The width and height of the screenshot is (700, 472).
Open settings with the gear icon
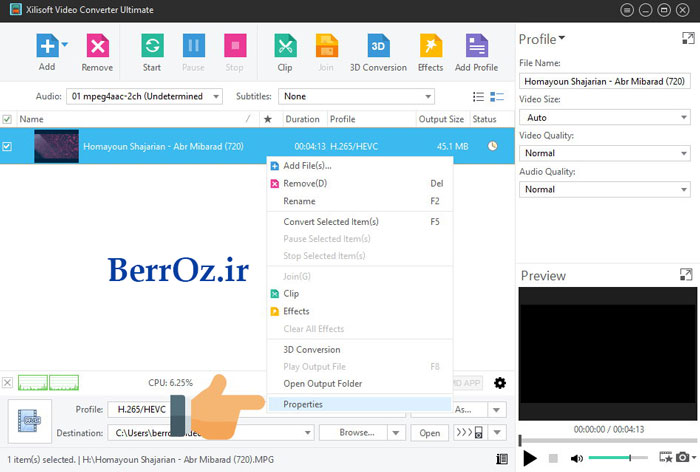pyautogui.click(x=500, y=383)
